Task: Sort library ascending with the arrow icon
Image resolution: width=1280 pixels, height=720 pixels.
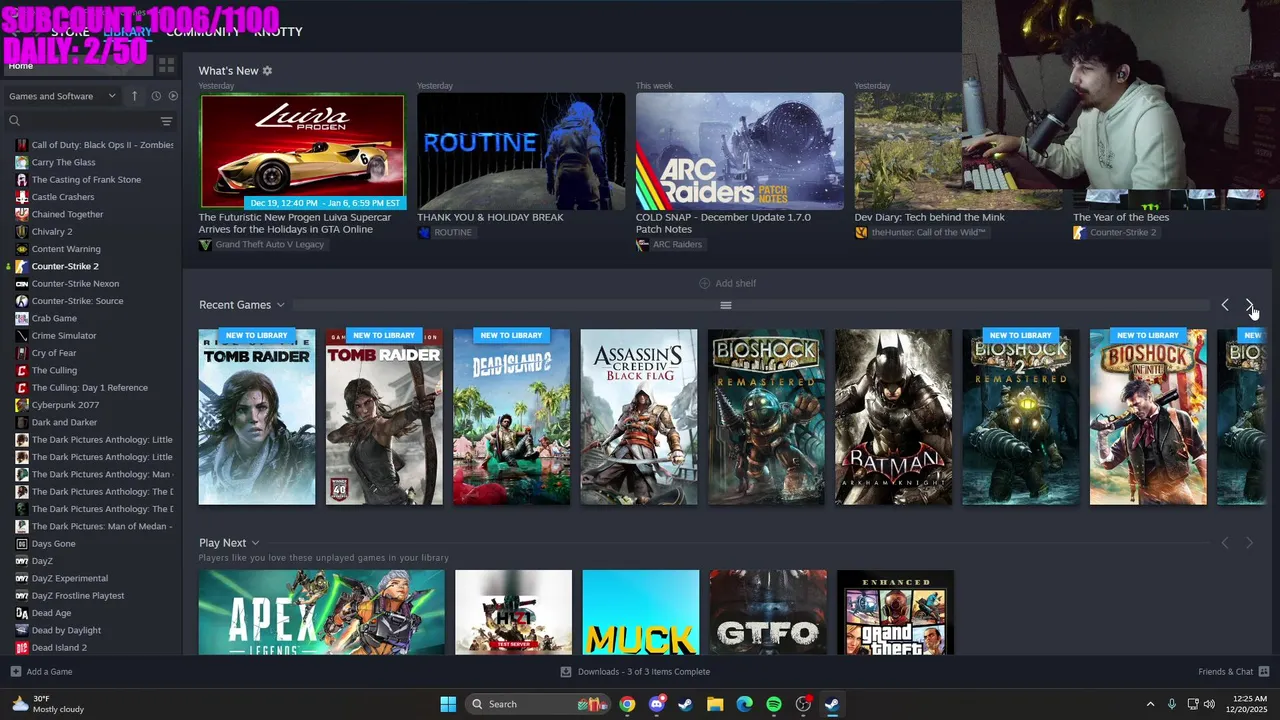Action: [135, 96]
